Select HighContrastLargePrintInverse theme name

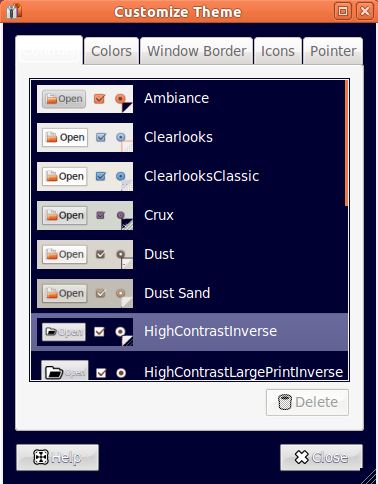[243, 372]
